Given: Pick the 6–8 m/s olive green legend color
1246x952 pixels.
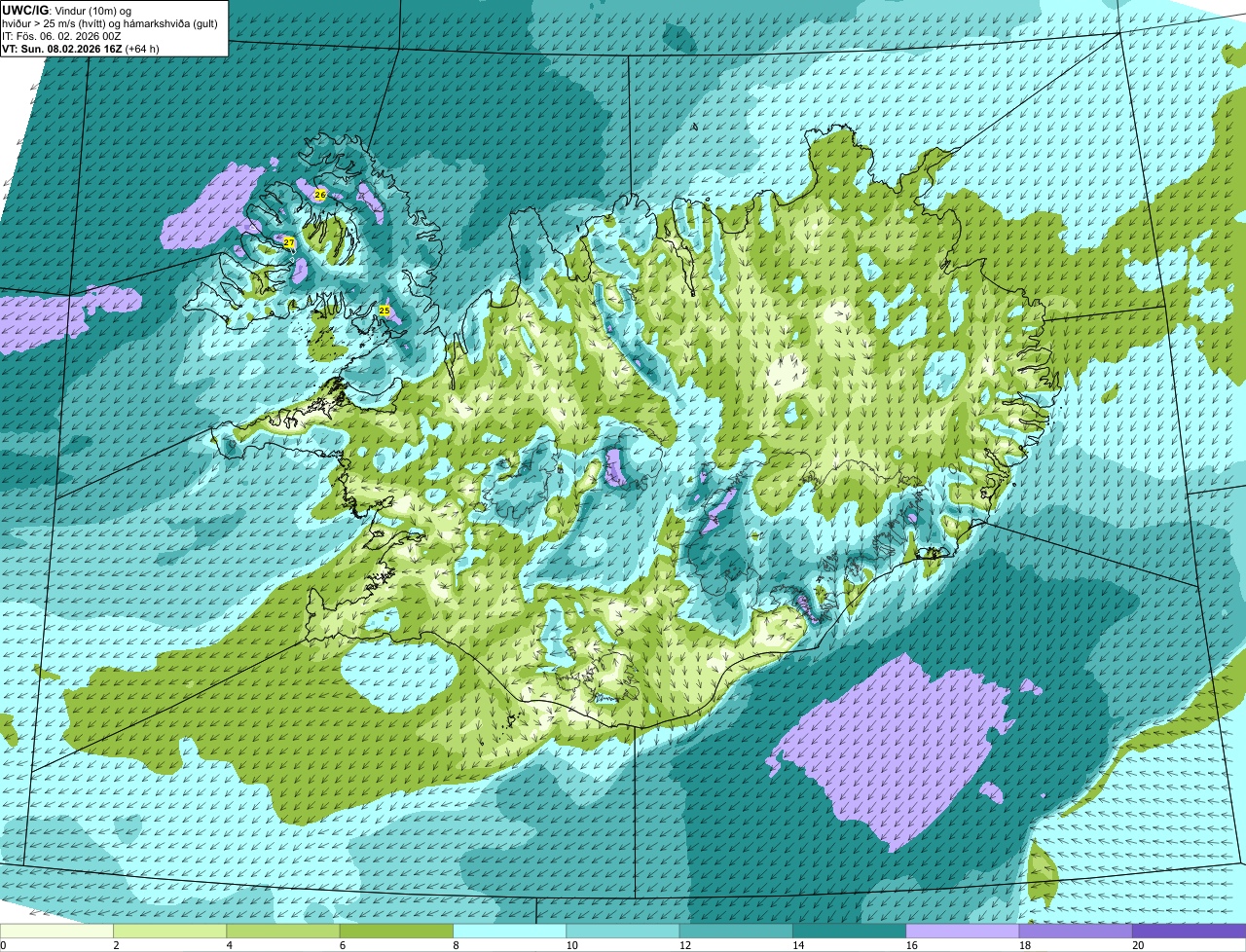Looking at the screenshot, I should pos(396,932).
